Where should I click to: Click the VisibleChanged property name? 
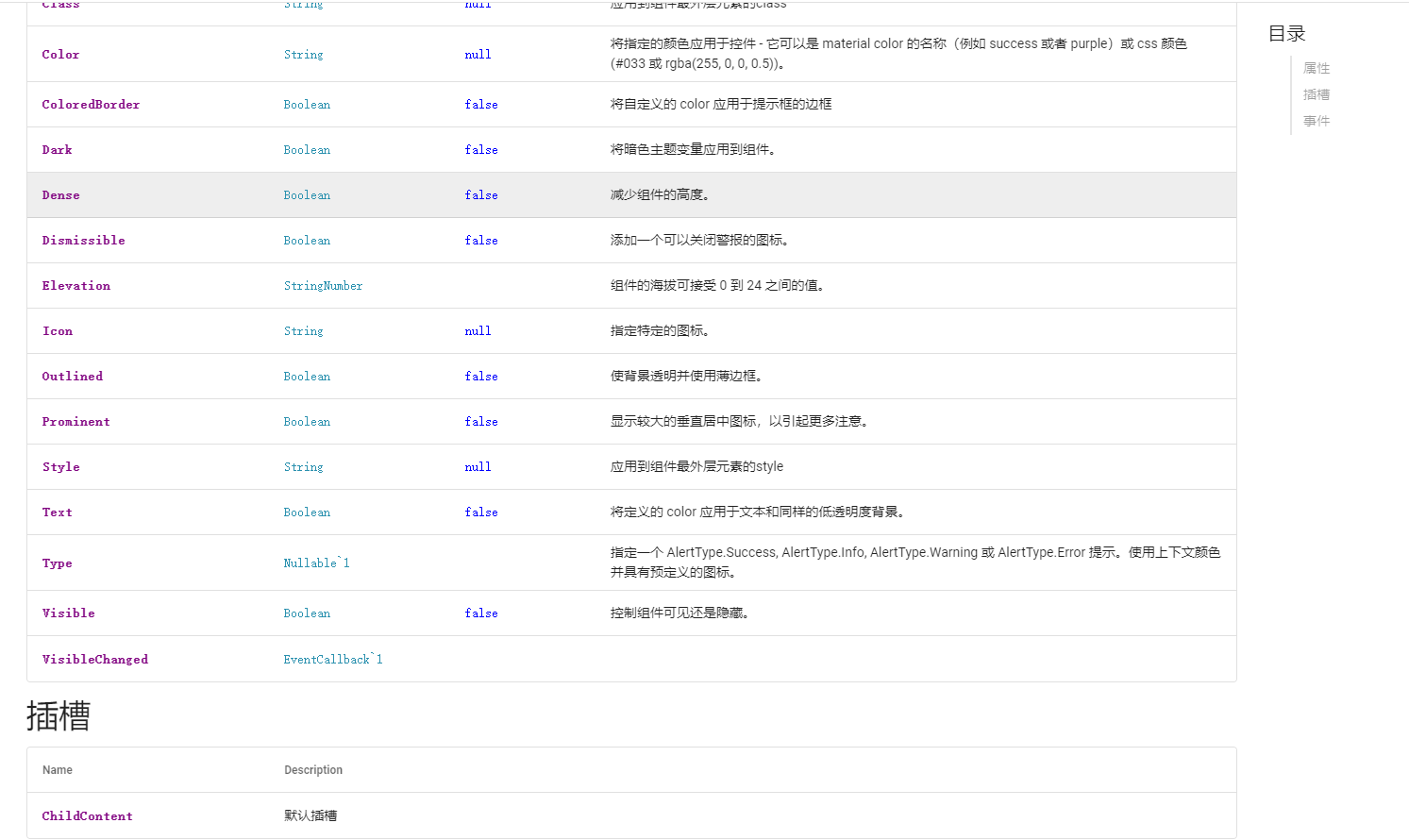point(94,660)
